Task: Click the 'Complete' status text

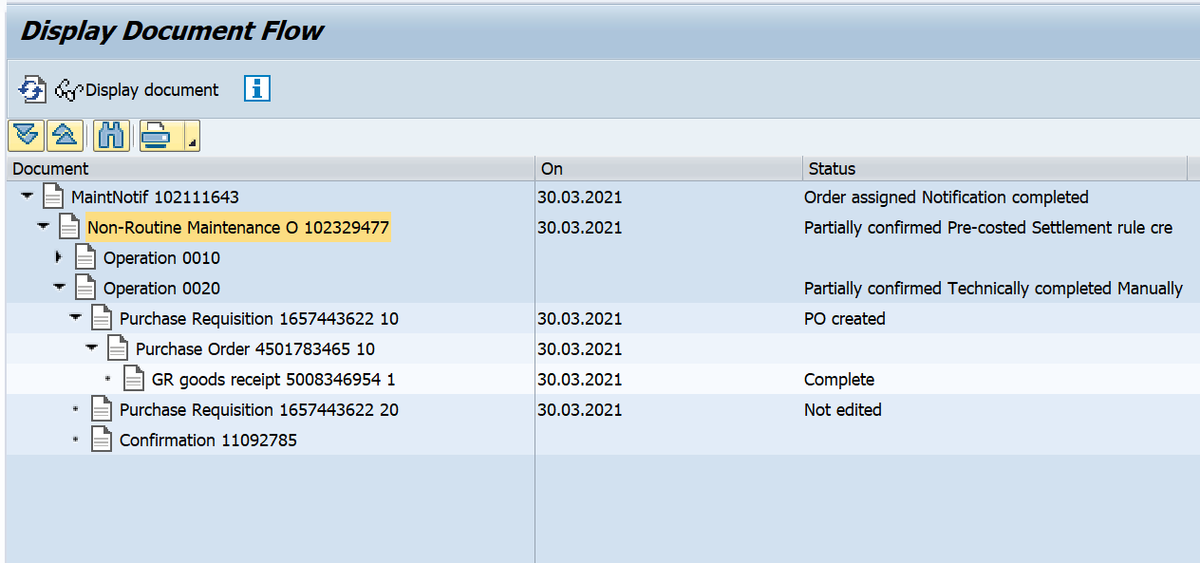Action: tap(839, 380)
